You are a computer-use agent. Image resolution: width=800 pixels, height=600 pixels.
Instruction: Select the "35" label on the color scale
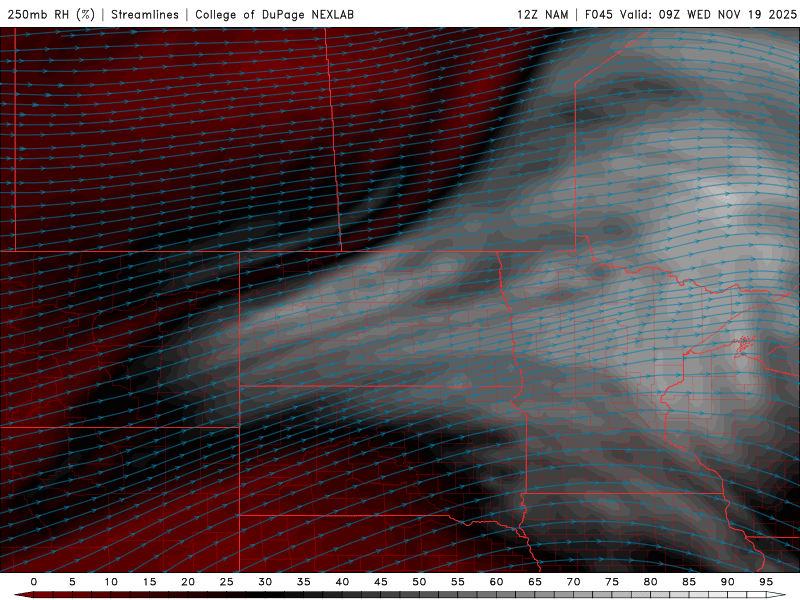pos(304,582)
